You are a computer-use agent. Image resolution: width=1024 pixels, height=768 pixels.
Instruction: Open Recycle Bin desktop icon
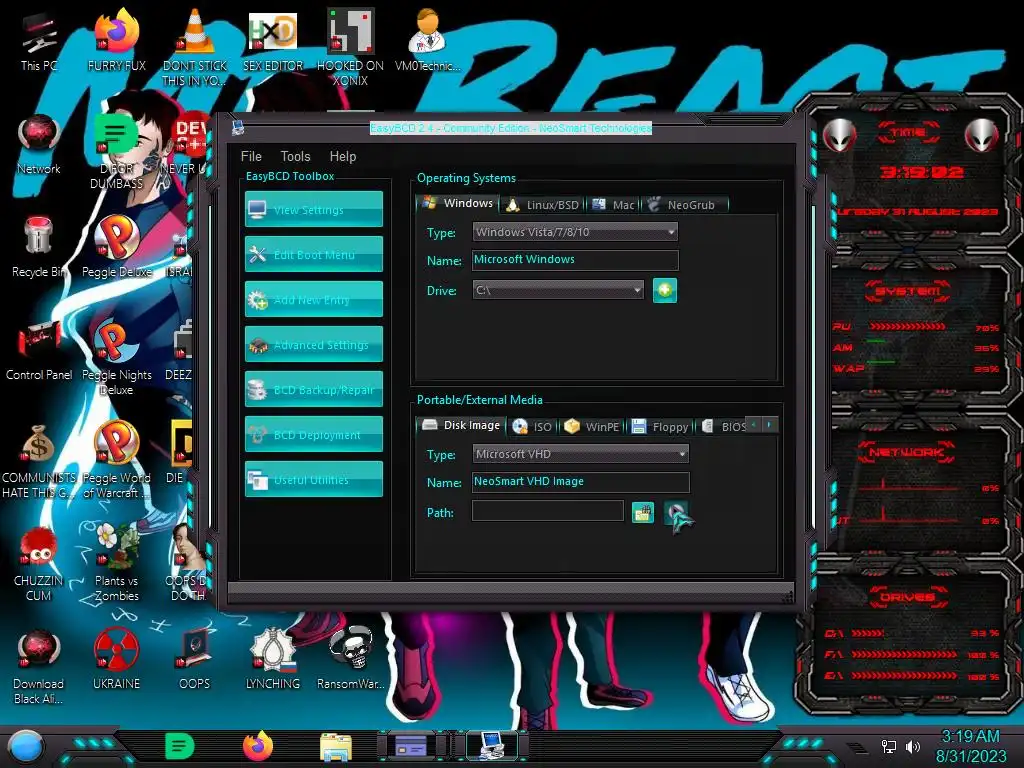click(x=39, y=247)
